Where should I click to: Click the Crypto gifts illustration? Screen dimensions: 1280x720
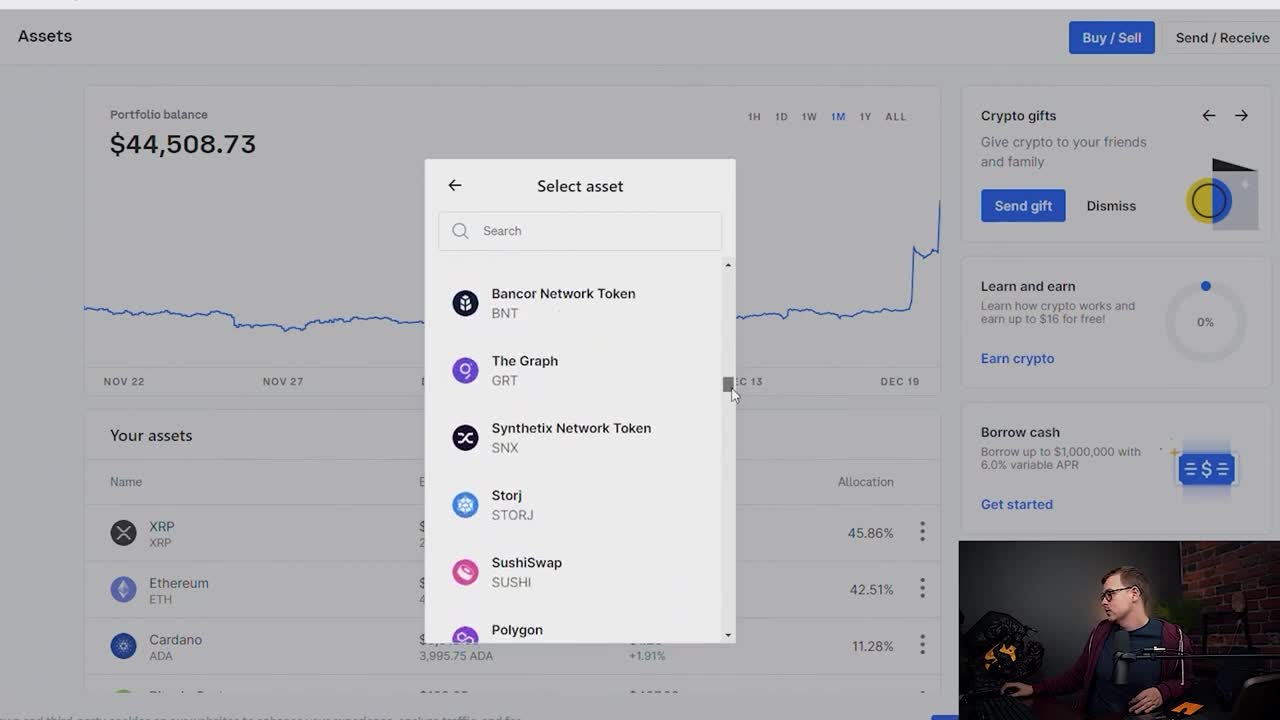[x=1222, y=194]
